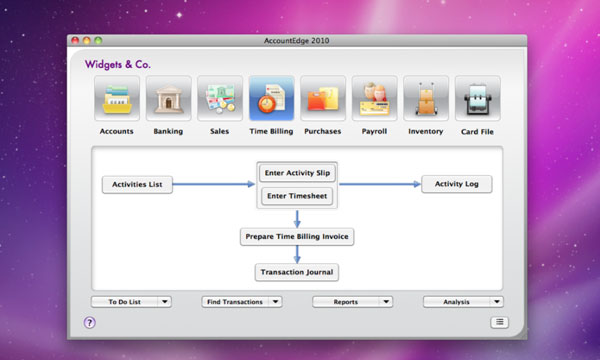This screenshot has height=360, width=600.
Task: Click the Sales label text
Action: tap(220, 131)
